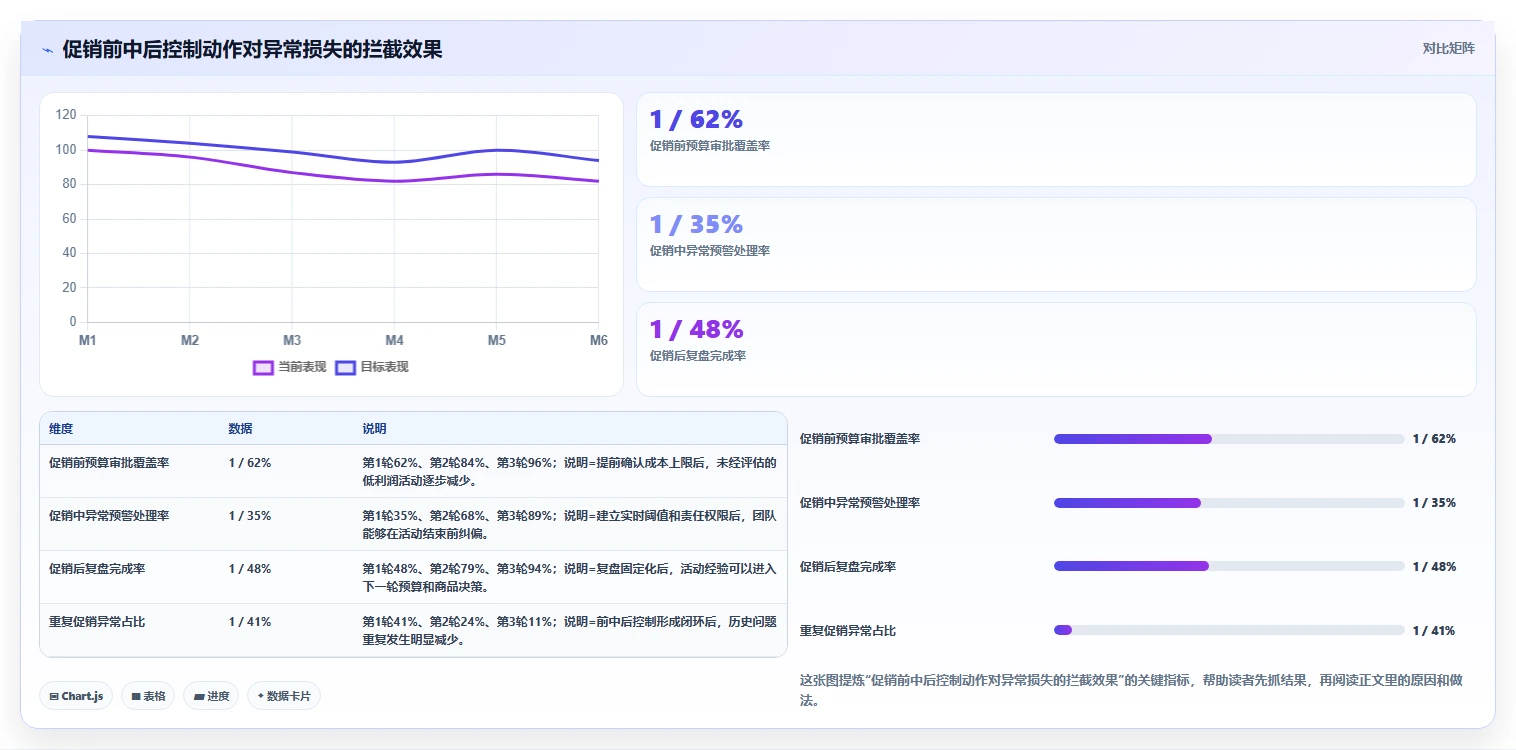Image resolution: width=1516 pixels, height=750 pixels.
Task: Click the M6 axis label on chart
Action: 598,341
